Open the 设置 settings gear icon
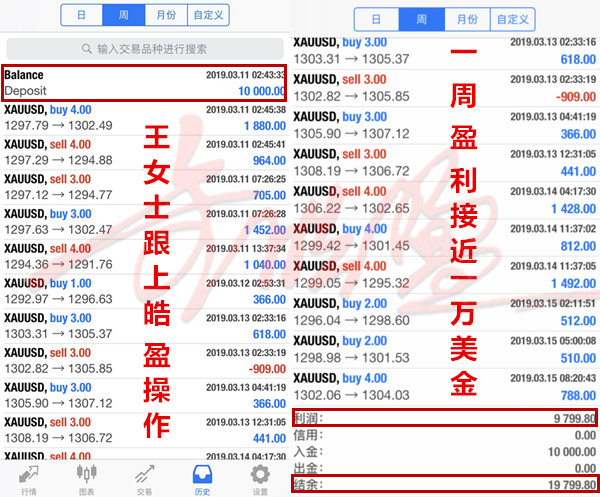The width and height of the screenshot is (600, 497). coord(260,477)
